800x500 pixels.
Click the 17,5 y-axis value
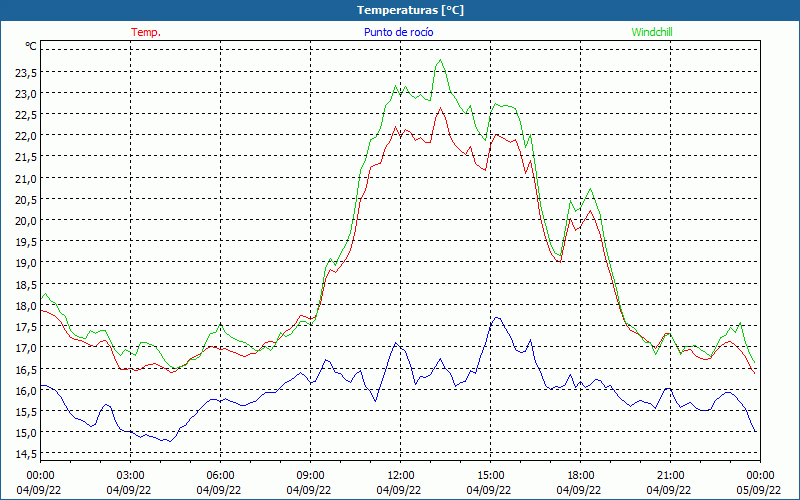click(26, 327)
